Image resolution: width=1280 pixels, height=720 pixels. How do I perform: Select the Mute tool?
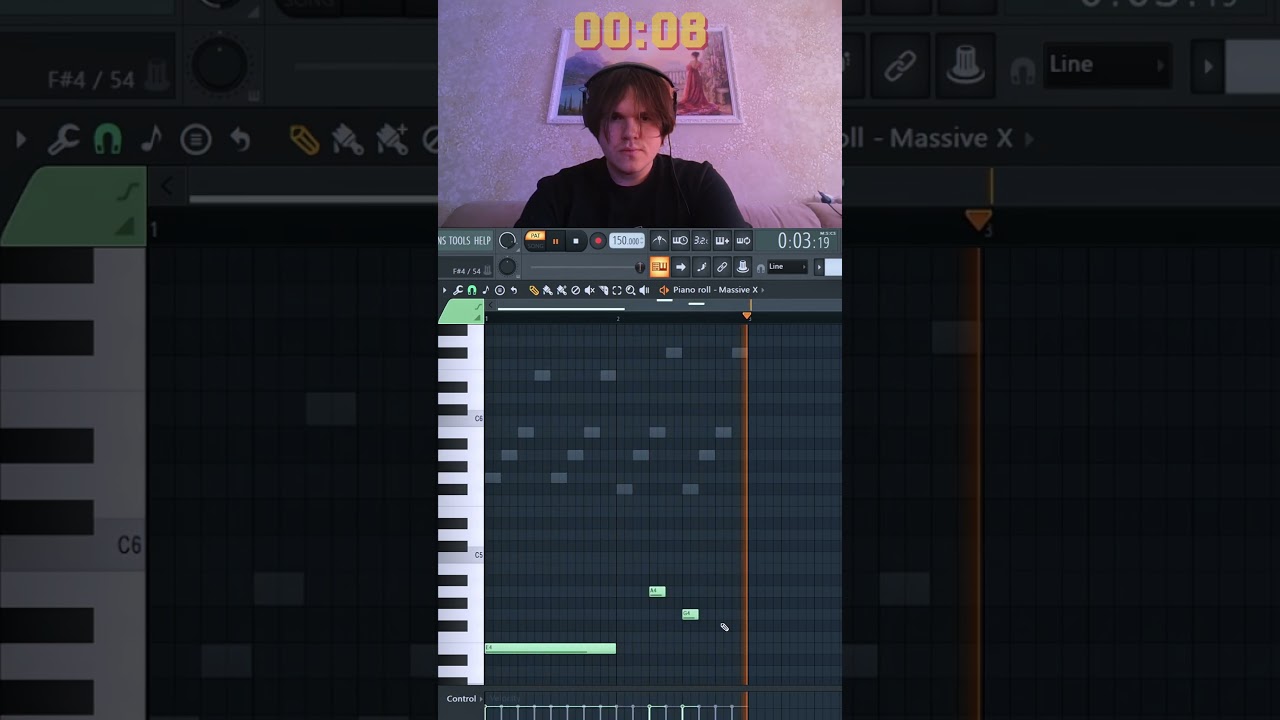pos(589,290)
